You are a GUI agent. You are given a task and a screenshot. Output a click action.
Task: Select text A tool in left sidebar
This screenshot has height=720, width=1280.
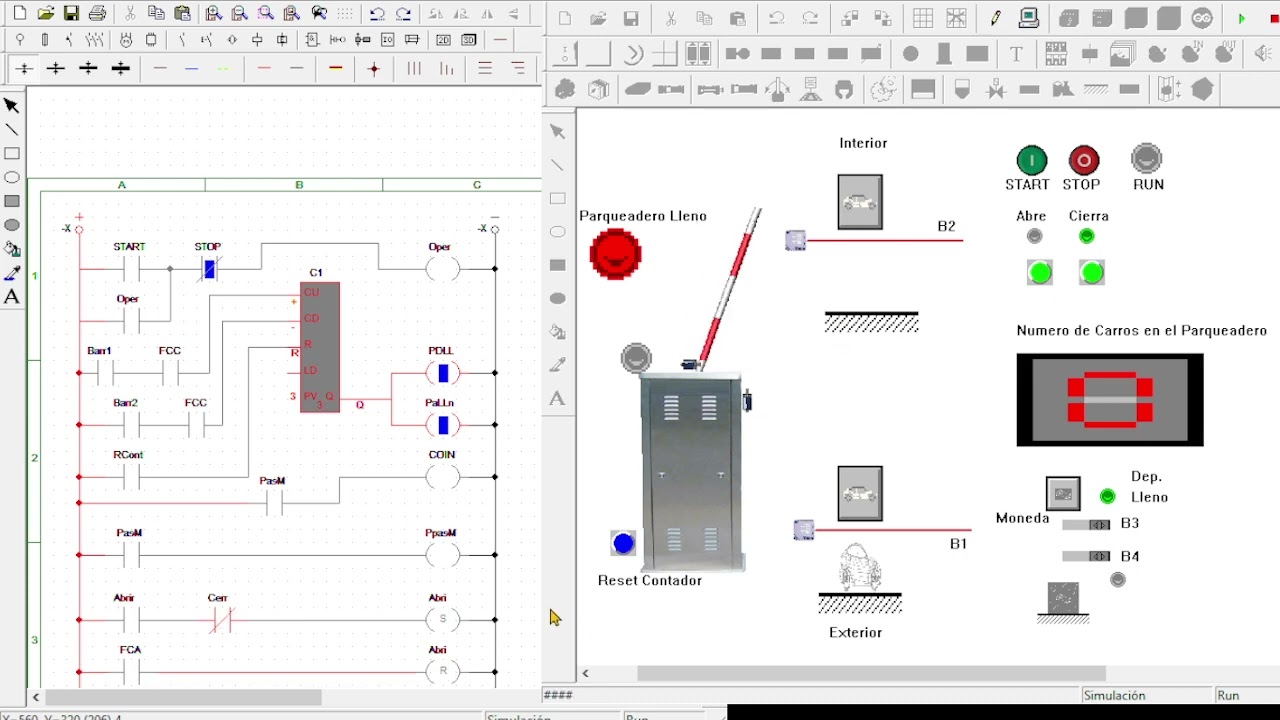(x=12, y=297)
